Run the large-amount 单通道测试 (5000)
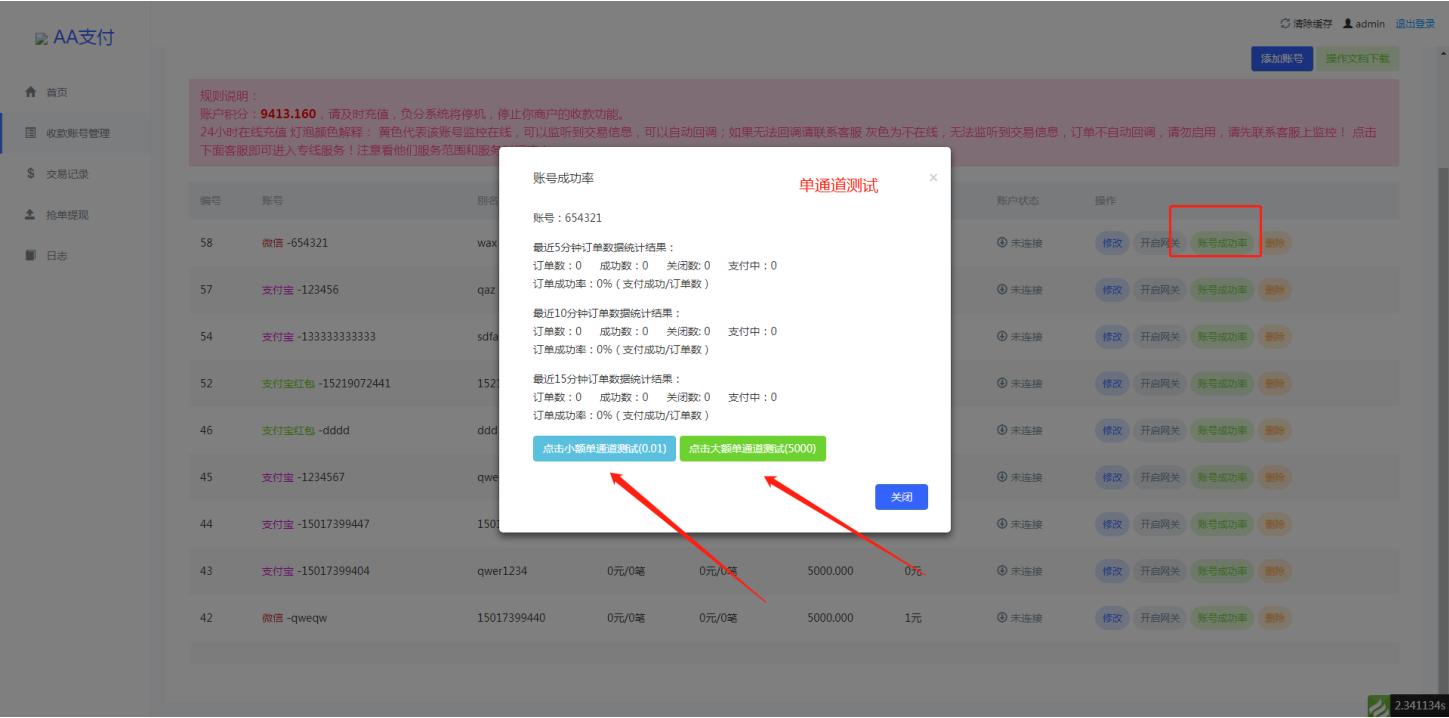 pyautogui.click(x=753, y=449)
